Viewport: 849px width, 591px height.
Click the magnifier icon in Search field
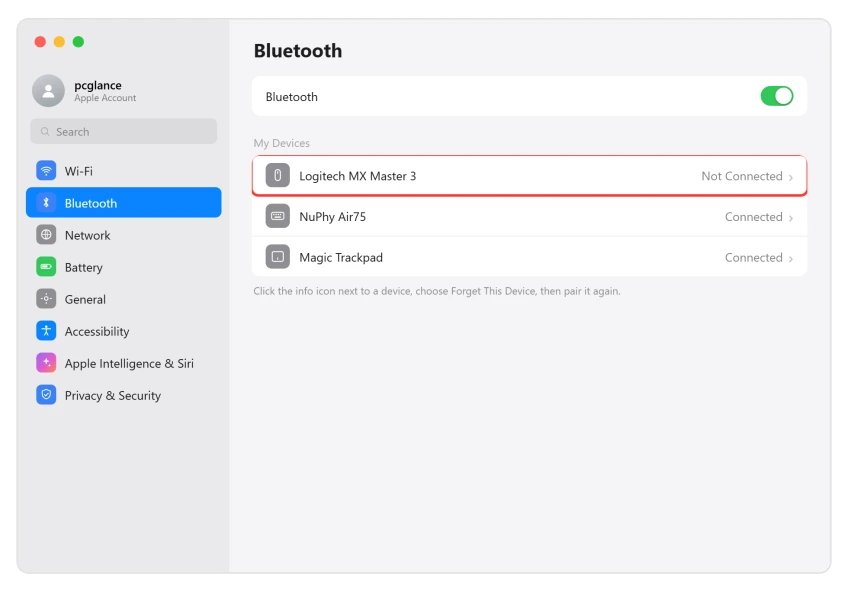coord(45,132)
